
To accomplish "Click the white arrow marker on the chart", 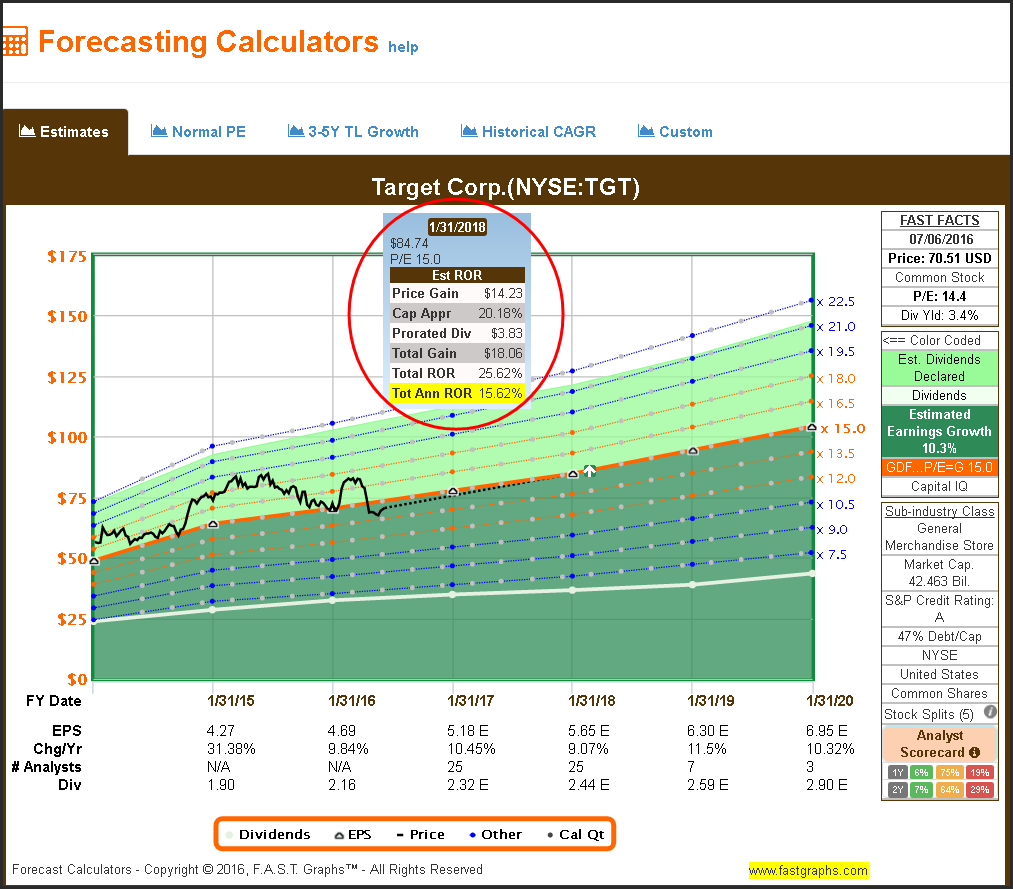I will click(590, 471).
